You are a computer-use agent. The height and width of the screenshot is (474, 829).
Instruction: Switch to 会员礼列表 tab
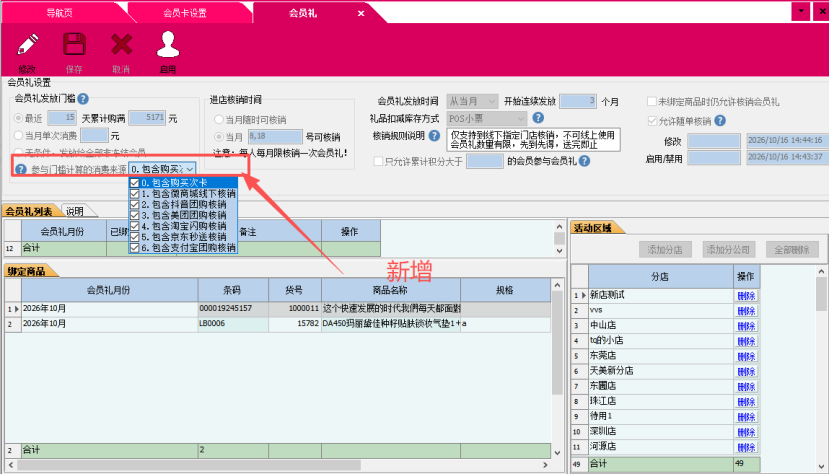tap(30, 211)
